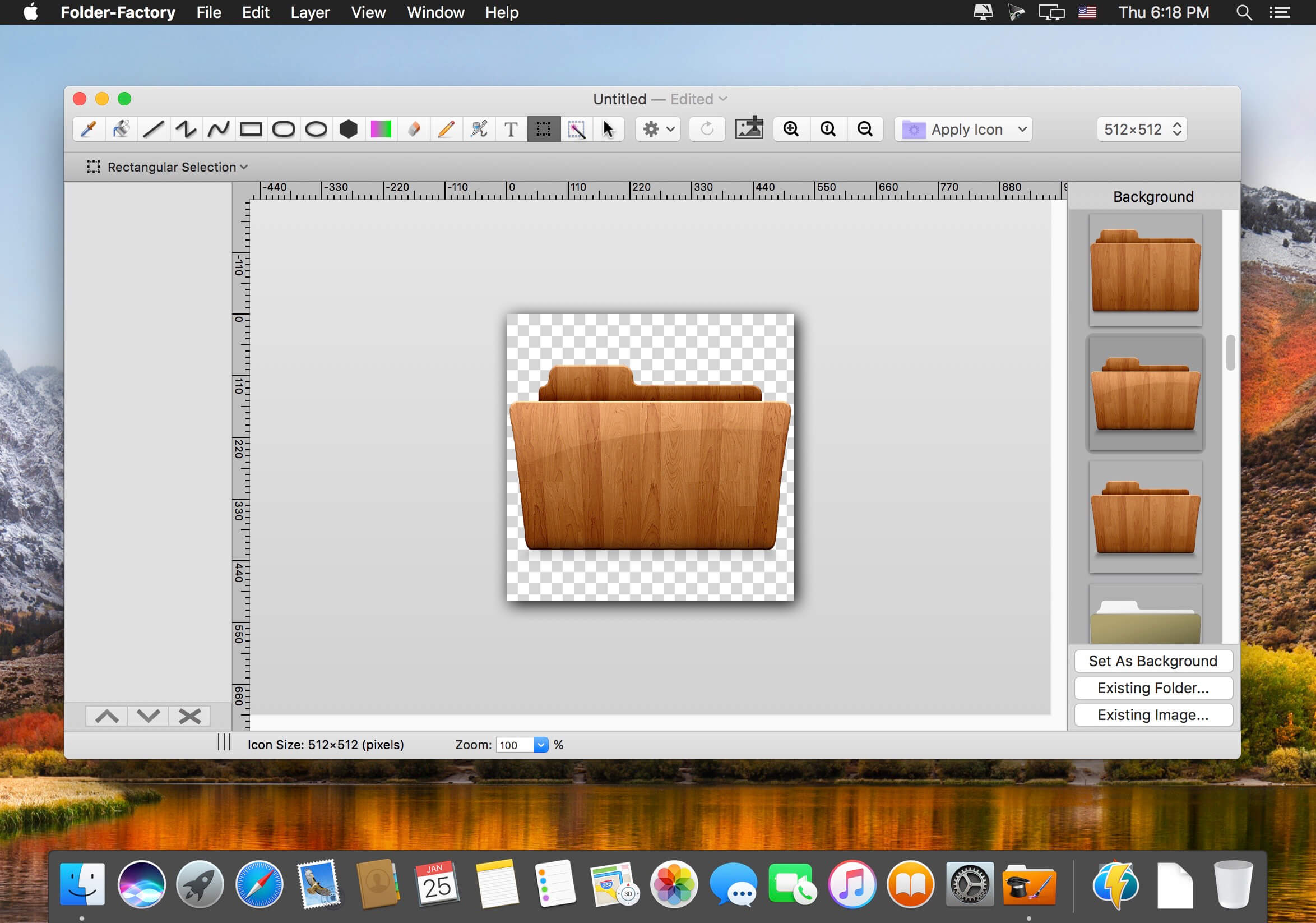Open Safari from the dock
The width and height of the screenshot is (1316, 923).
259,885
